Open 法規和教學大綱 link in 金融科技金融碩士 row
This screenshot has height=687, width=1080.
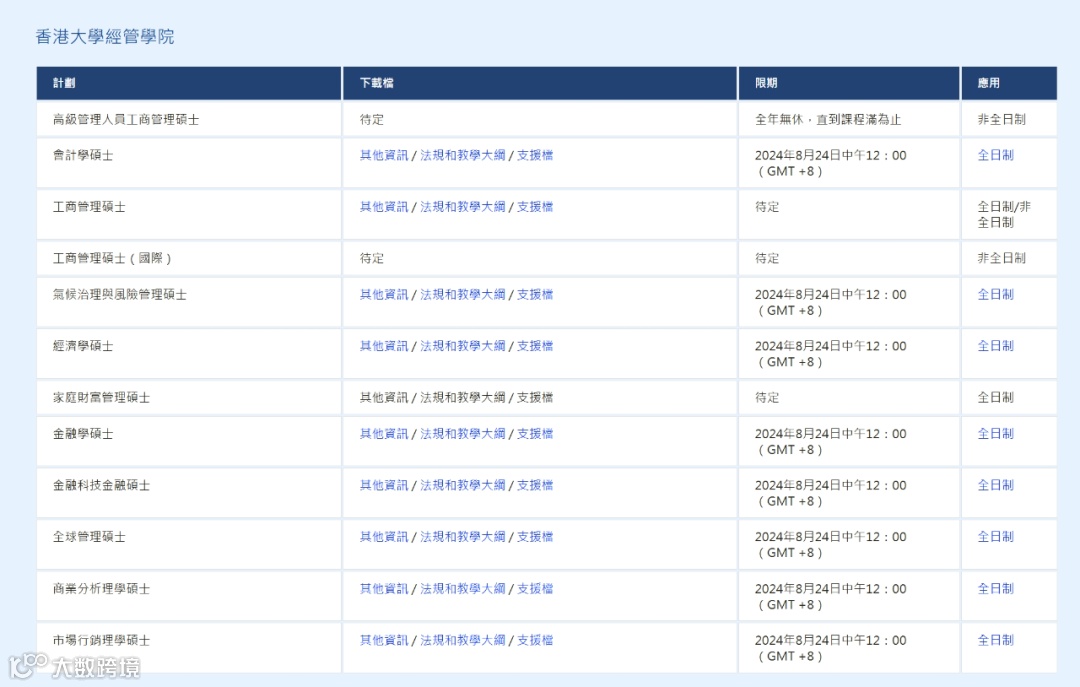pyautogui.click(x=463, y=485)
